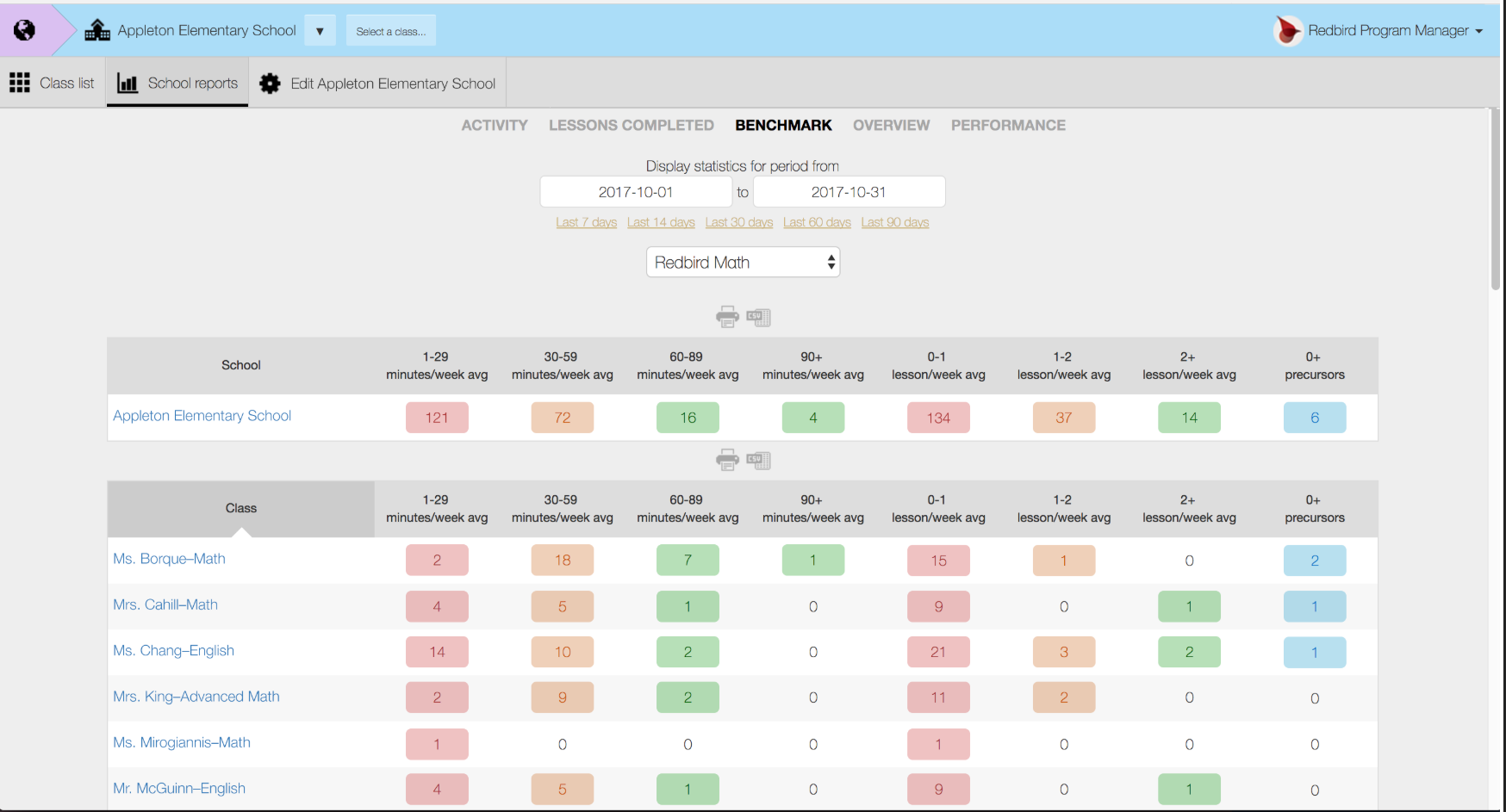Choose the Last 30 days link
Image resolution: width=1506 pixels, height=812 pixels.
point(739,222)
